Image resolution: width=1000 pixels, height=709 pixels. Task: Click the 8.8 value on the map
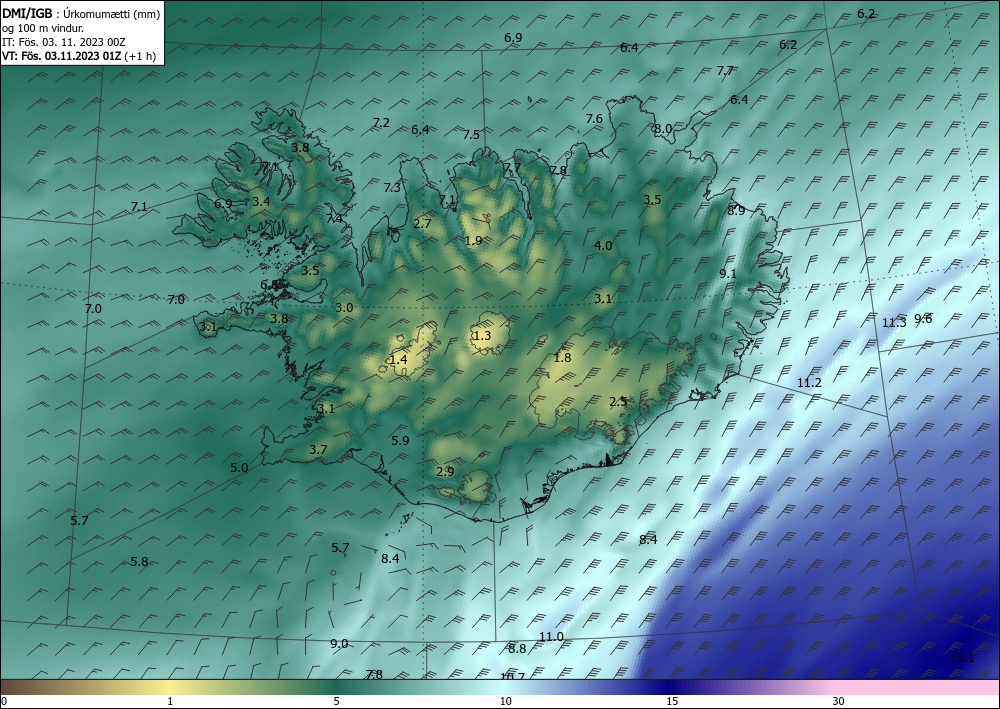(517, 648)
